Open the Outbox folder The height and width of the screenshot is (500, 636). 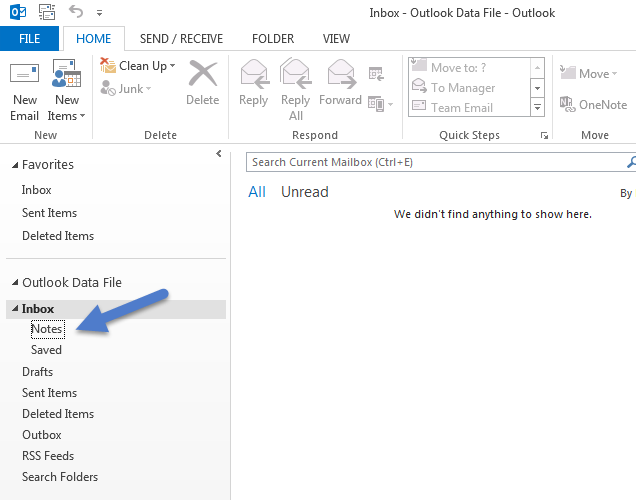(42, 435)
